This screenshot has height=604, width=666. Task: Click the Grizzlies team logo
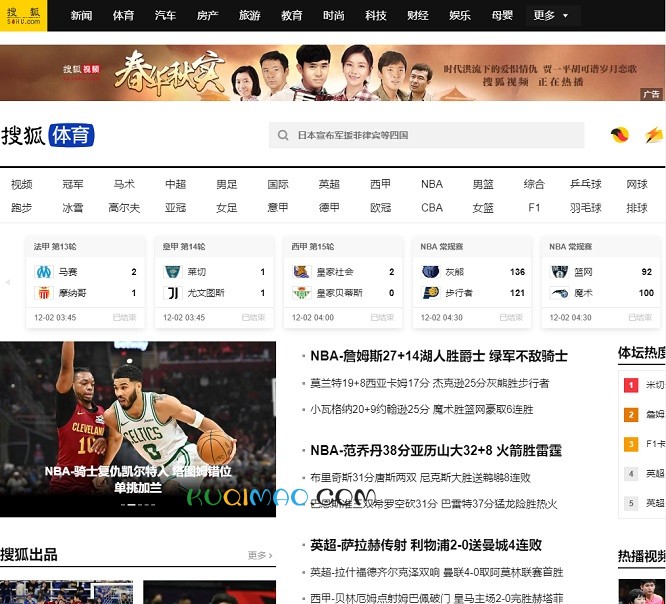tap(431, 272)
